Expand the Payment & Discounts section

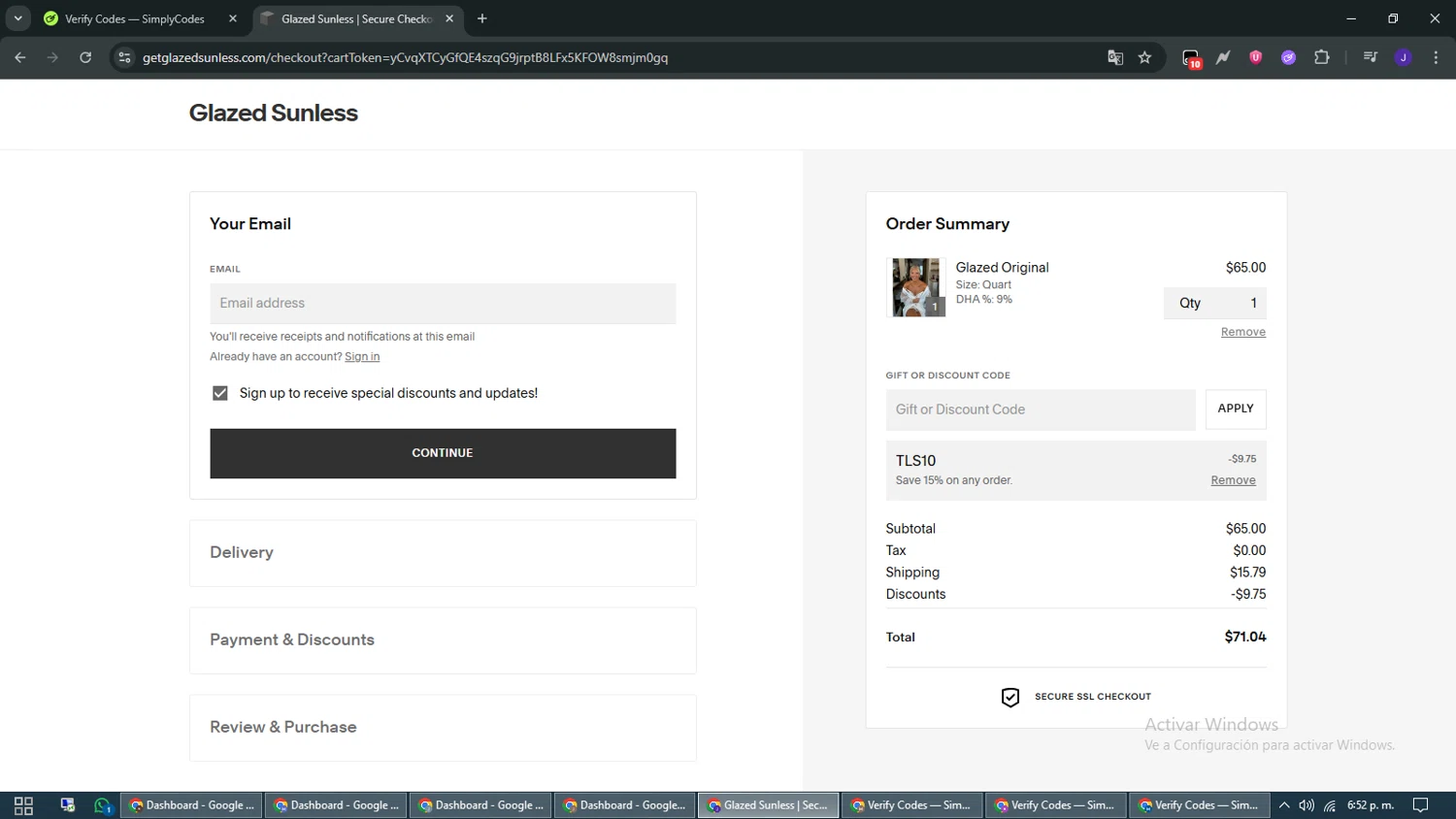(443, 640)
